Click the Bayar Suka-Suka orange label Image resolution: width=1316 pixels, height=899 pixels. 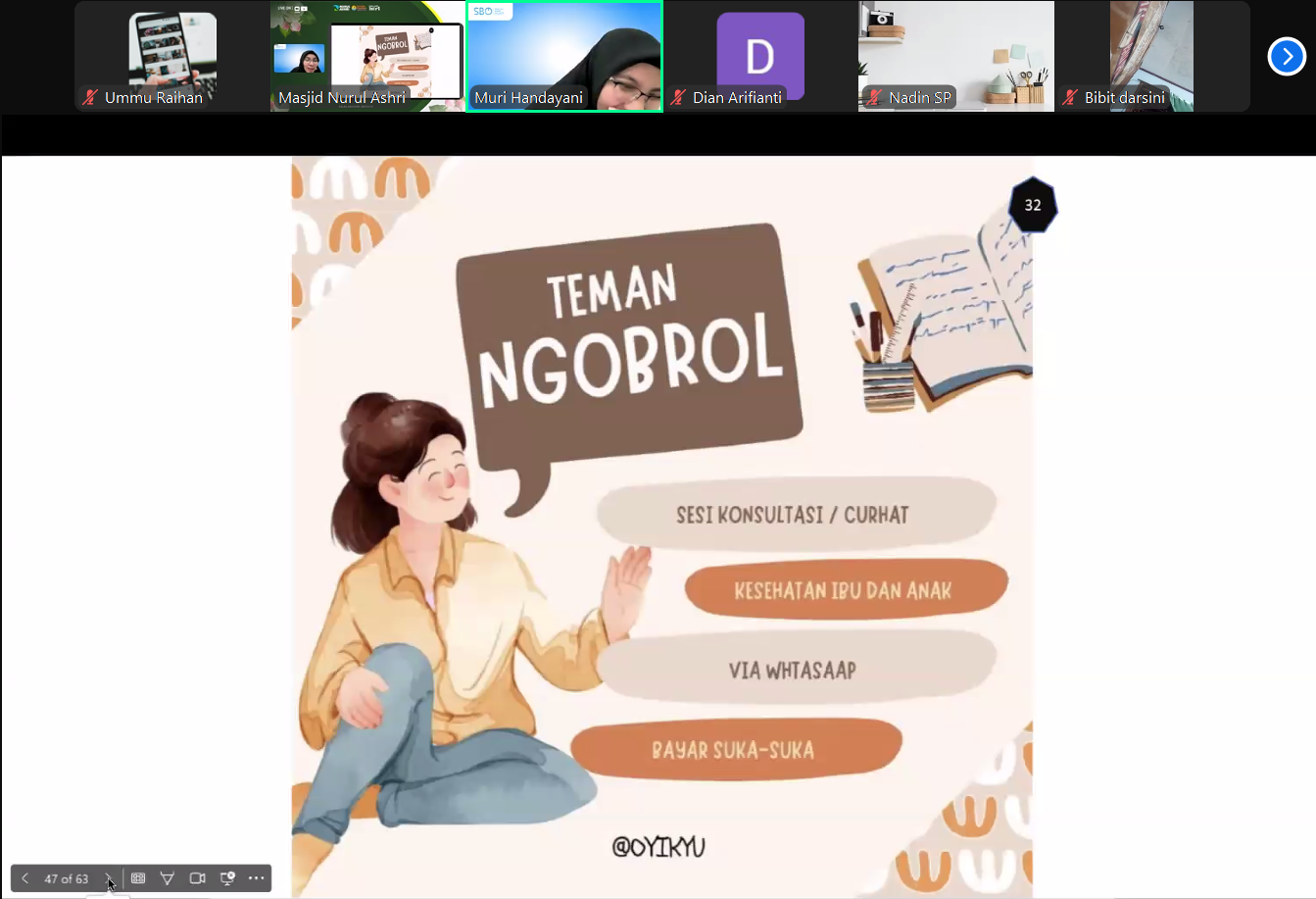pyautogui.click(x=733, y=751)
